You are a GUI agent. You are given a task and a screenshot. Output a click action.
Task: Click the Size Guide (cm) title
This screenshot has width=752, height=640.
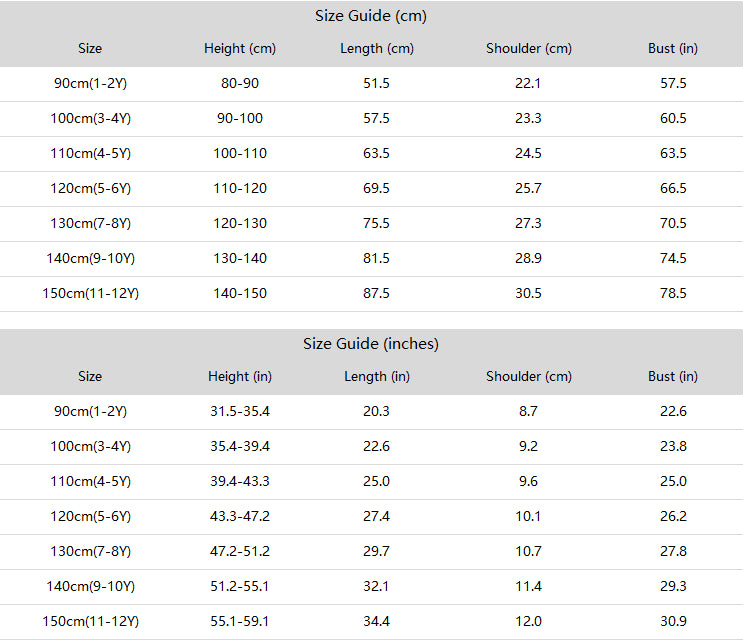(x=371, y=16)
